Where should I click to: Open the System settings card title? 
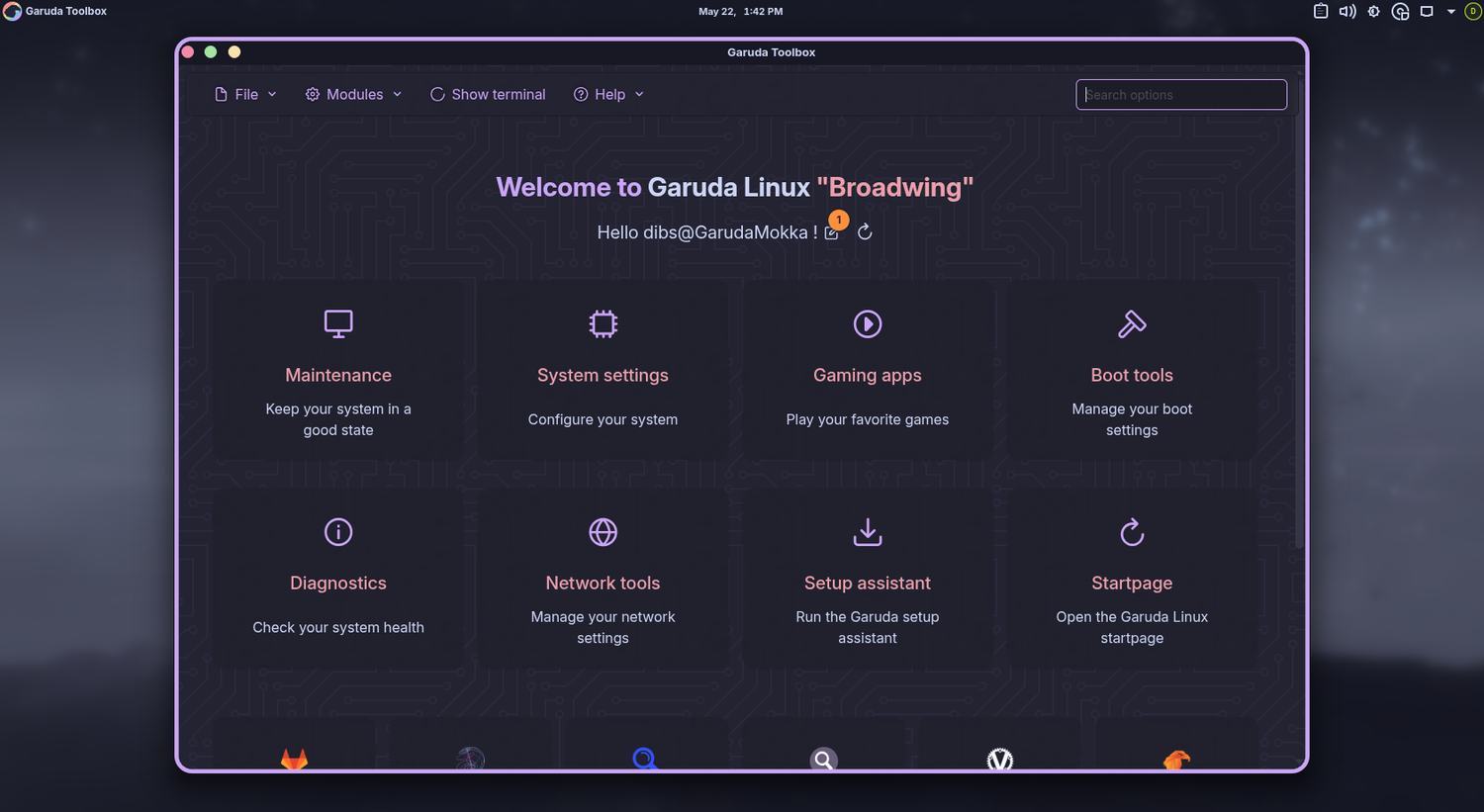pos(603,375)
